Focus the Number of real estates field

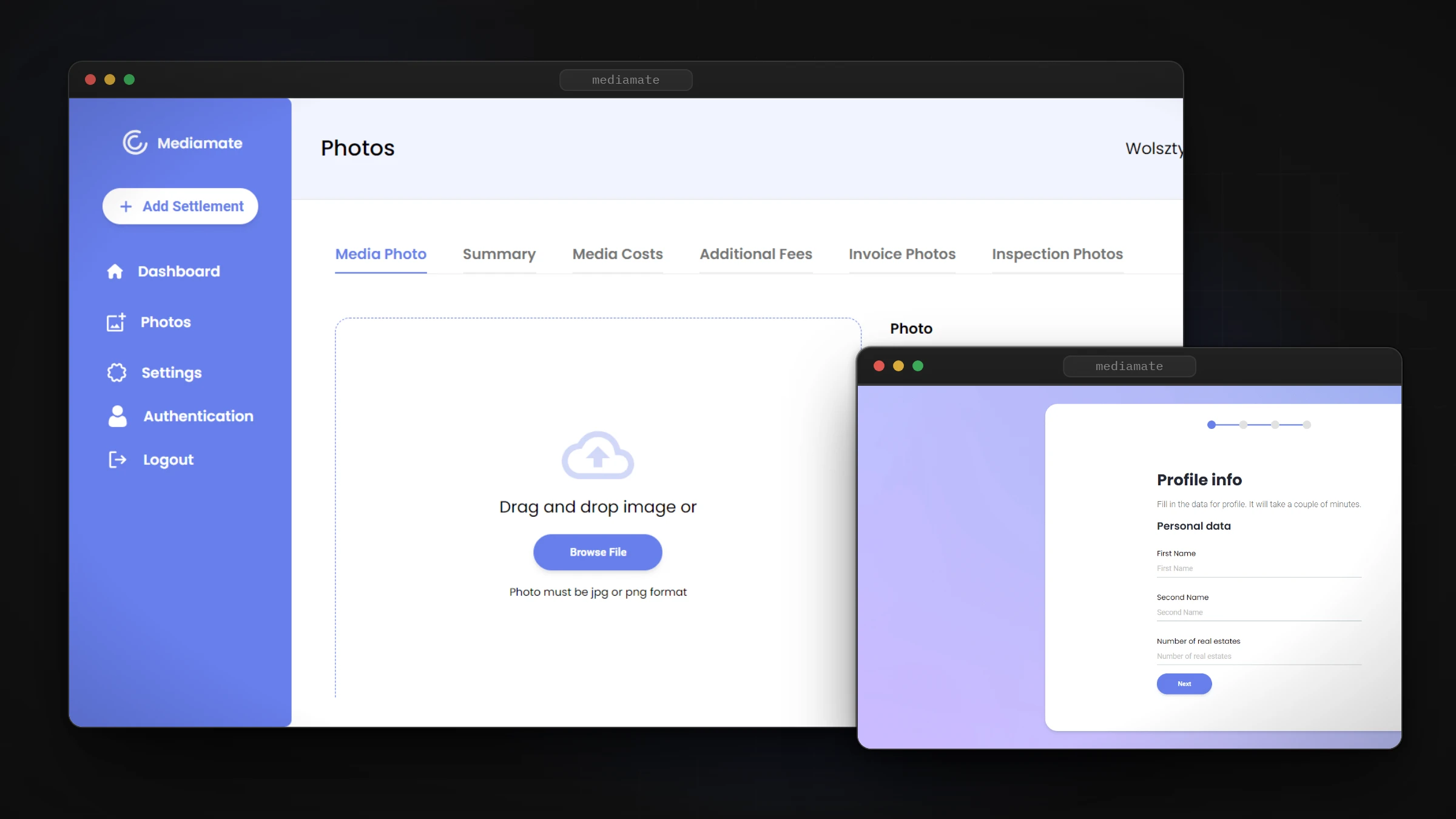(x=1259, y=656)
